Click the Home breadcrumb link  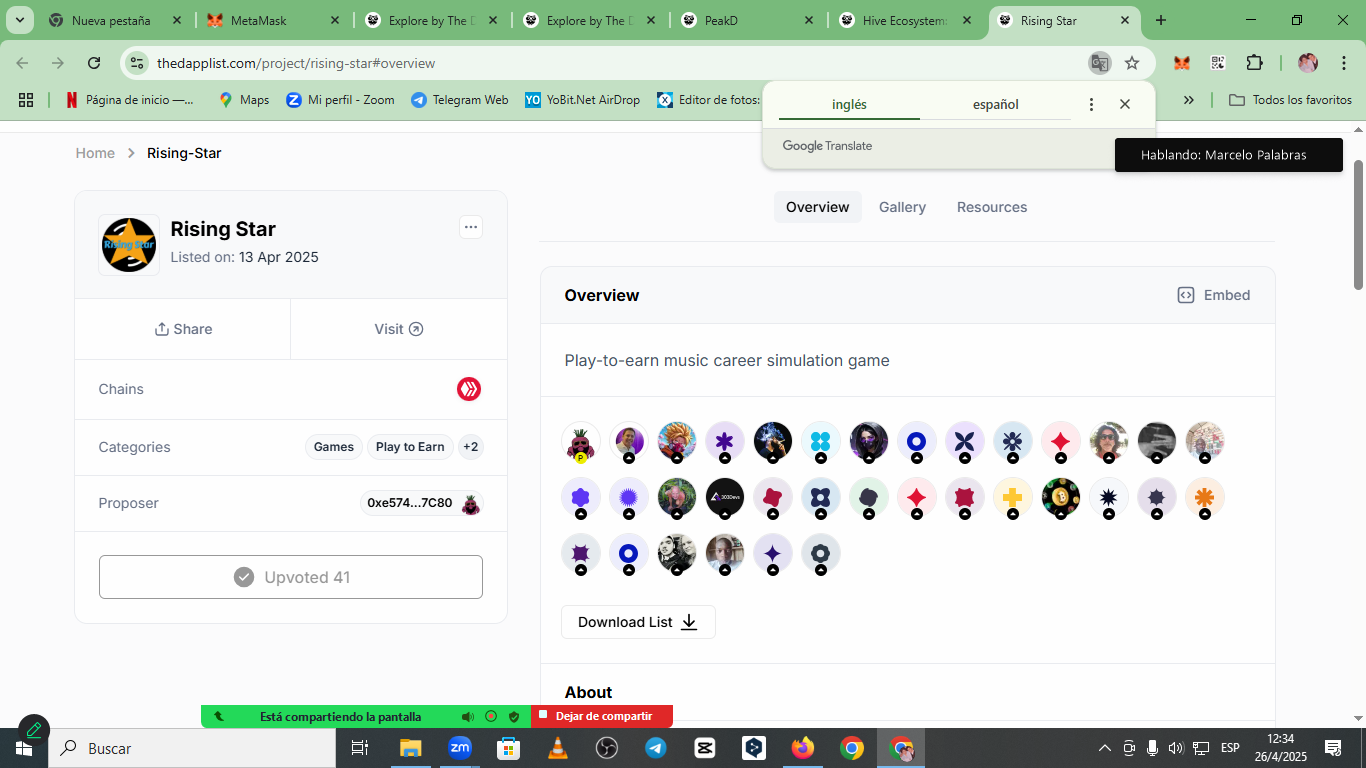pos(95,153)
